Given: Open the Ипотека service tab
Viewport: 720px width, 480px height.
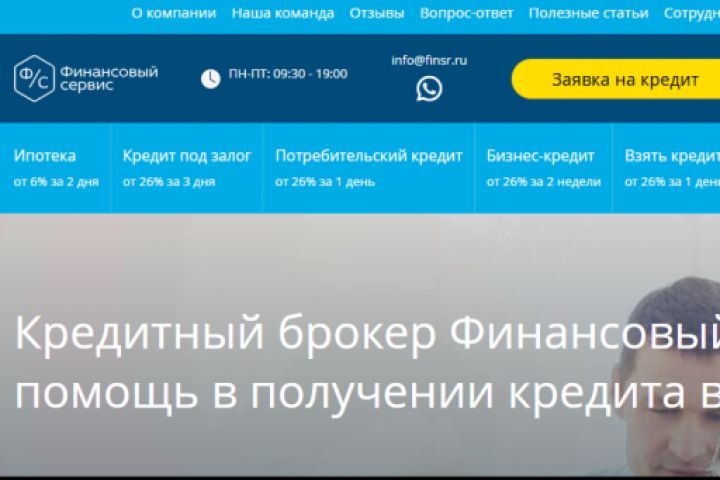Looking at the screenshot, I should (x=55, y=168).
